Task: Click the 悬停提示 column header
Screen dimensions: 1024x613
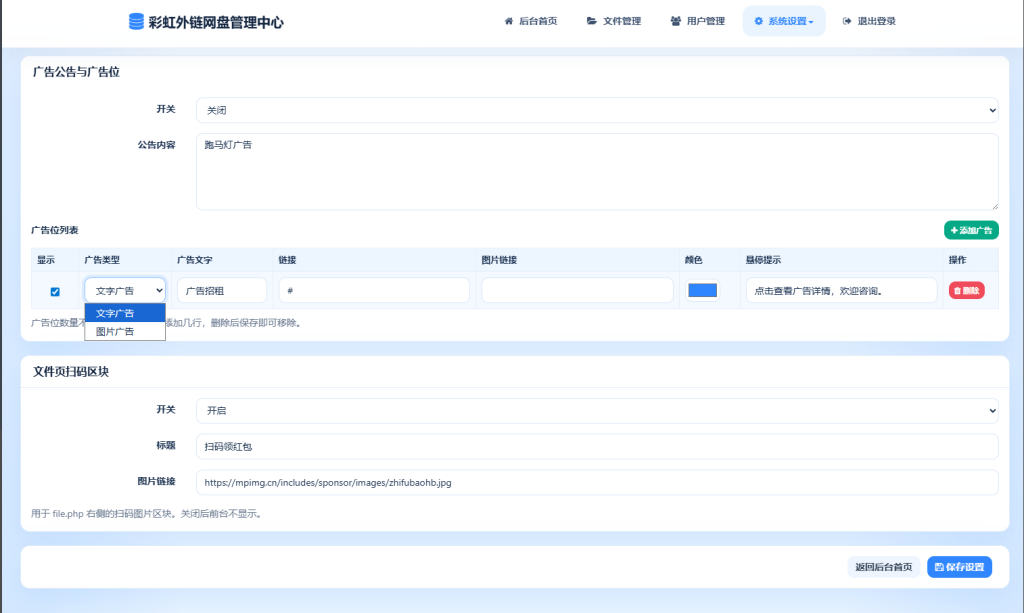Action: 763,260
